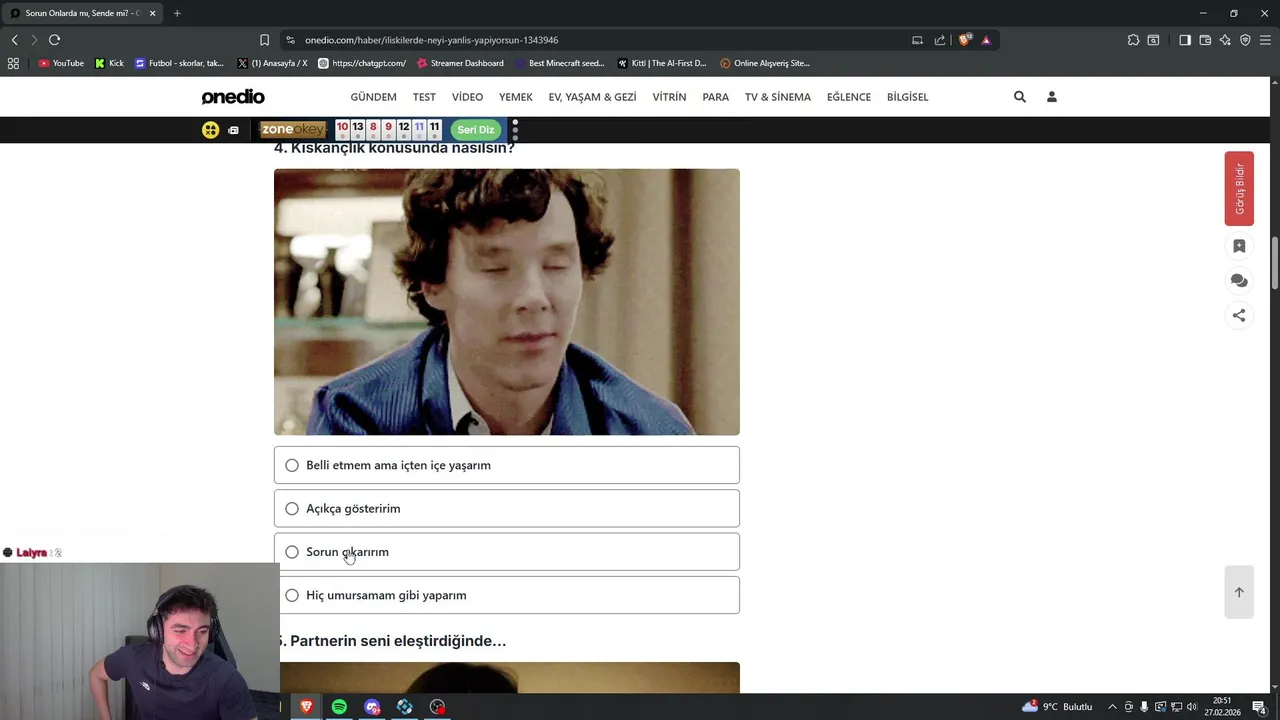Click the address bar URL field
1280x720 pixels.
point(600,40)
